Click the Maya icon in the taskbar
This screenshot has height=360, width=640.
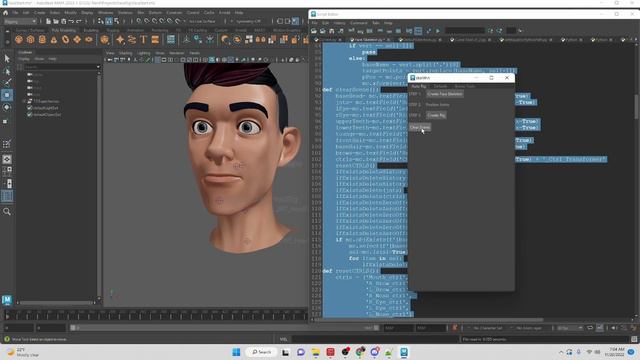point(404,352)
